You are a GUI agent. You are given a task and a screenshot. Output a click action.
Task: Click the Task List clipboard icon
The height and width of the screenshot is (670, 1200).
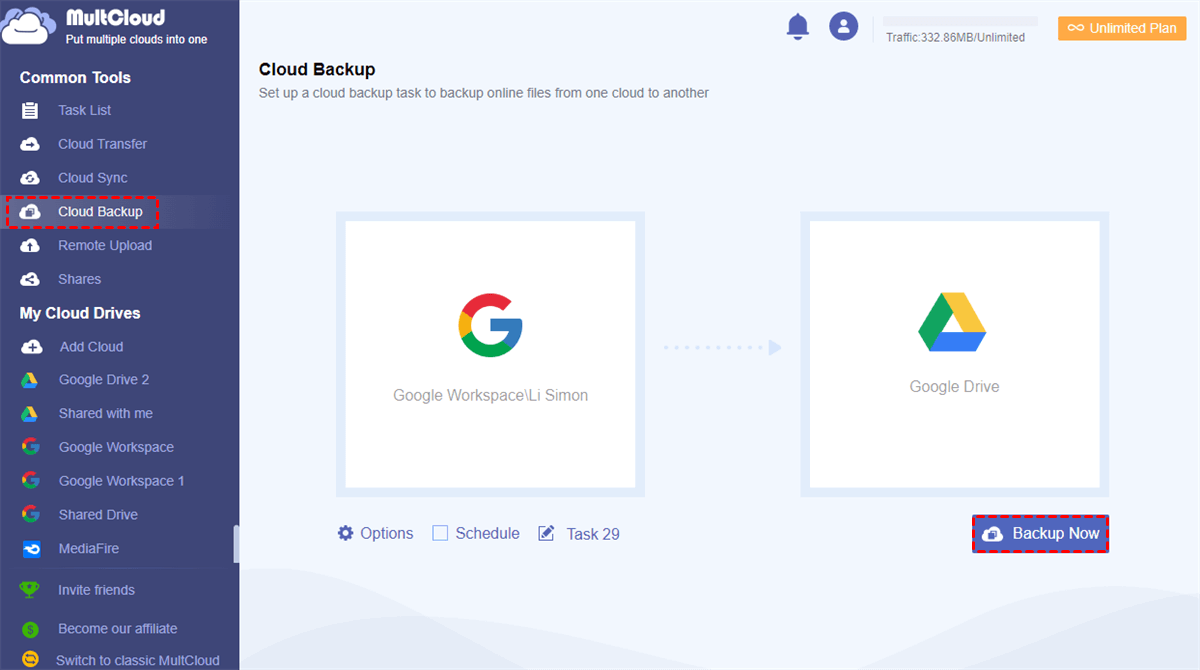(30, 111)
